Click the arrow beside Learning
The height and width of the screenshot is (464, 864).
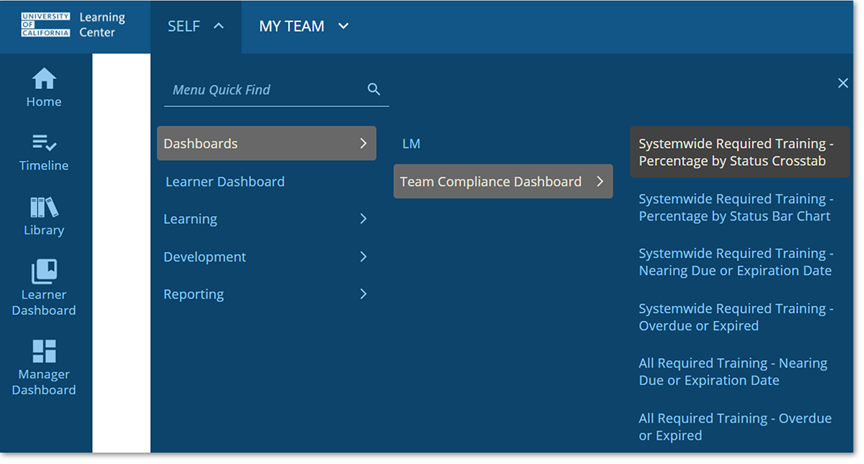tap(363, 219)
